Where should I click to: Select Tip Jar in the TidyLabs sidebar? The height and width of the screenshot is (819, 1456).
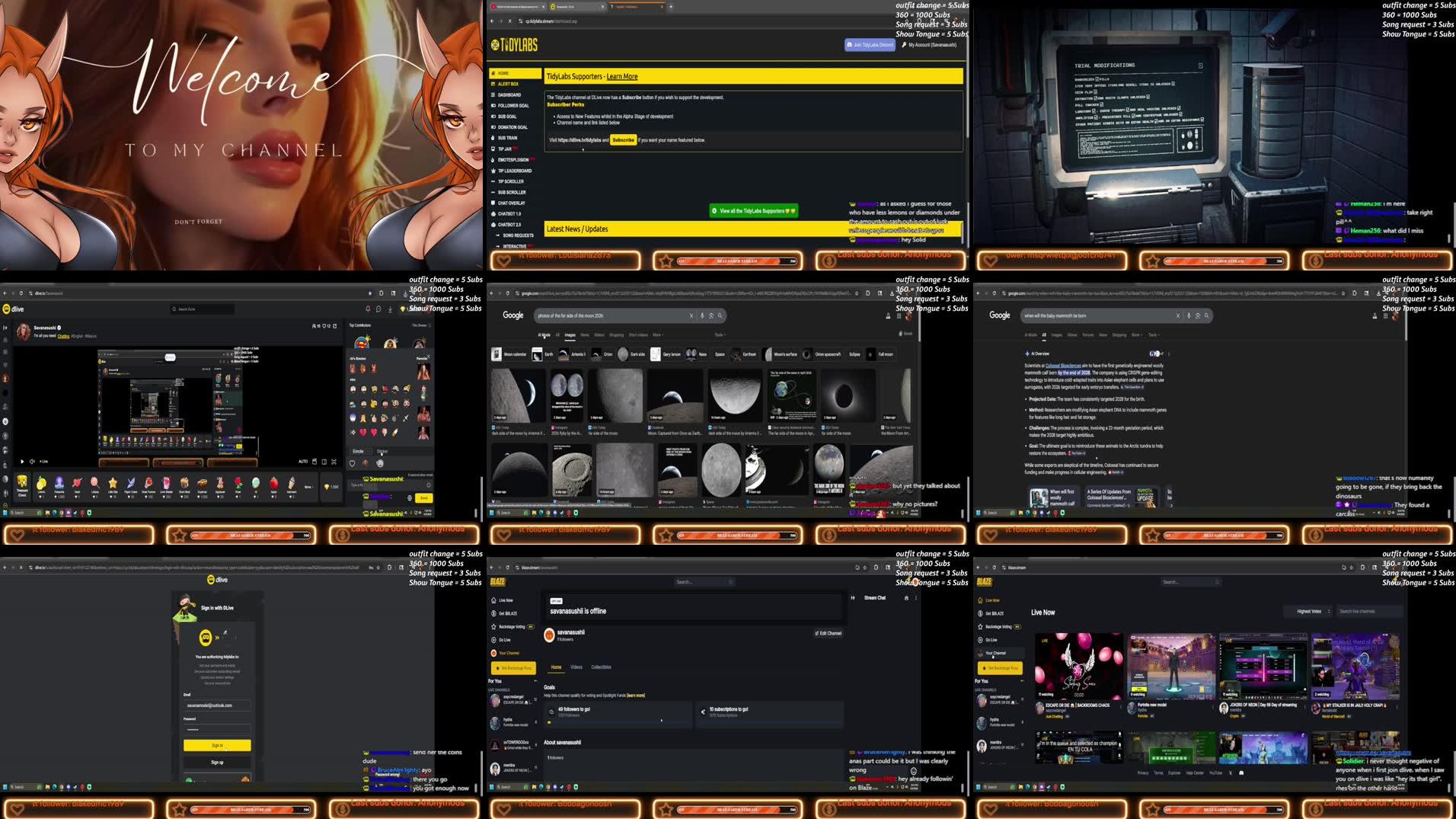[x=505, y=148]
